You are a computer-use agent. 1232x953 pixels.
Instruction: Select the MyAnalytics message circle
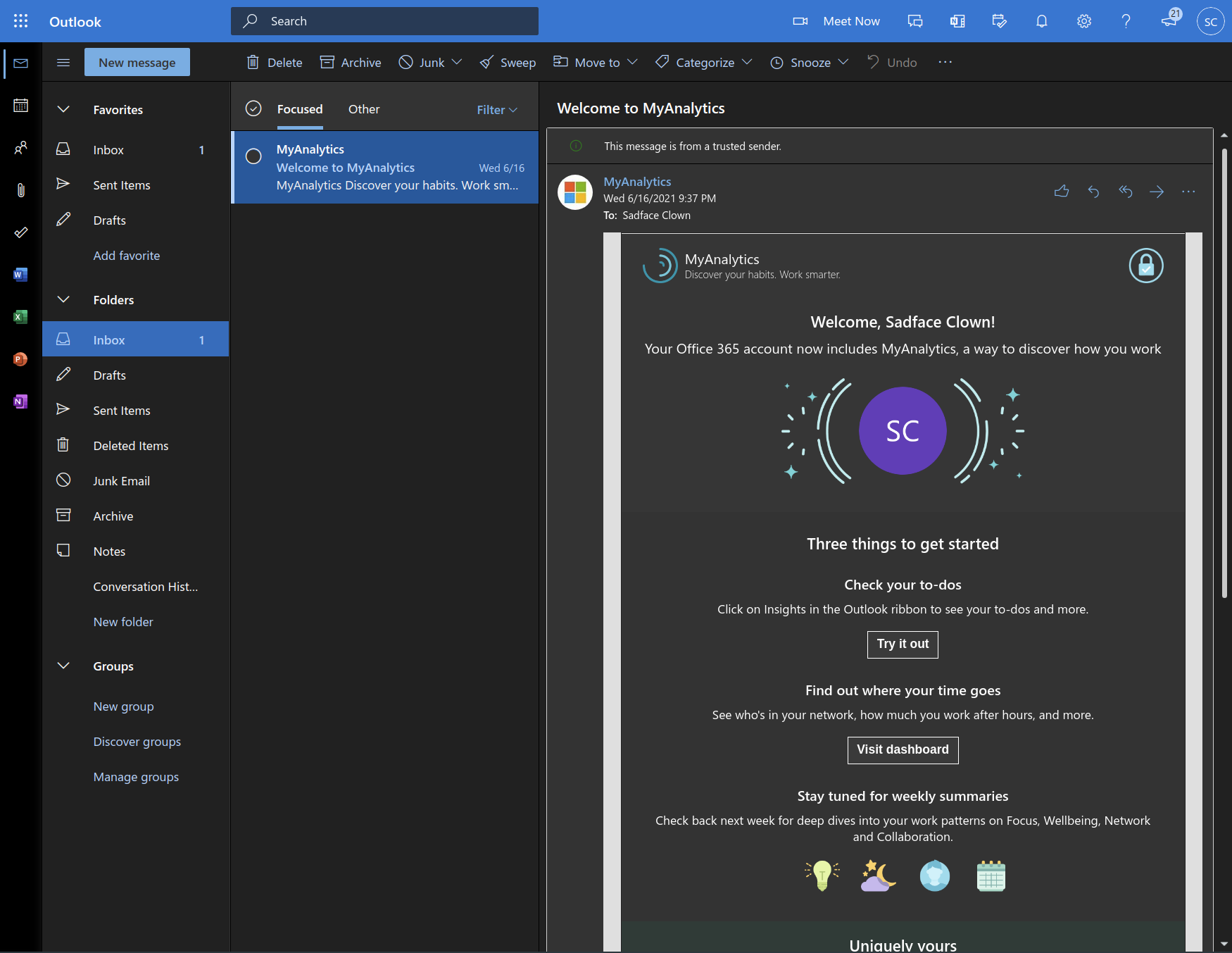[x=253, y=156]
